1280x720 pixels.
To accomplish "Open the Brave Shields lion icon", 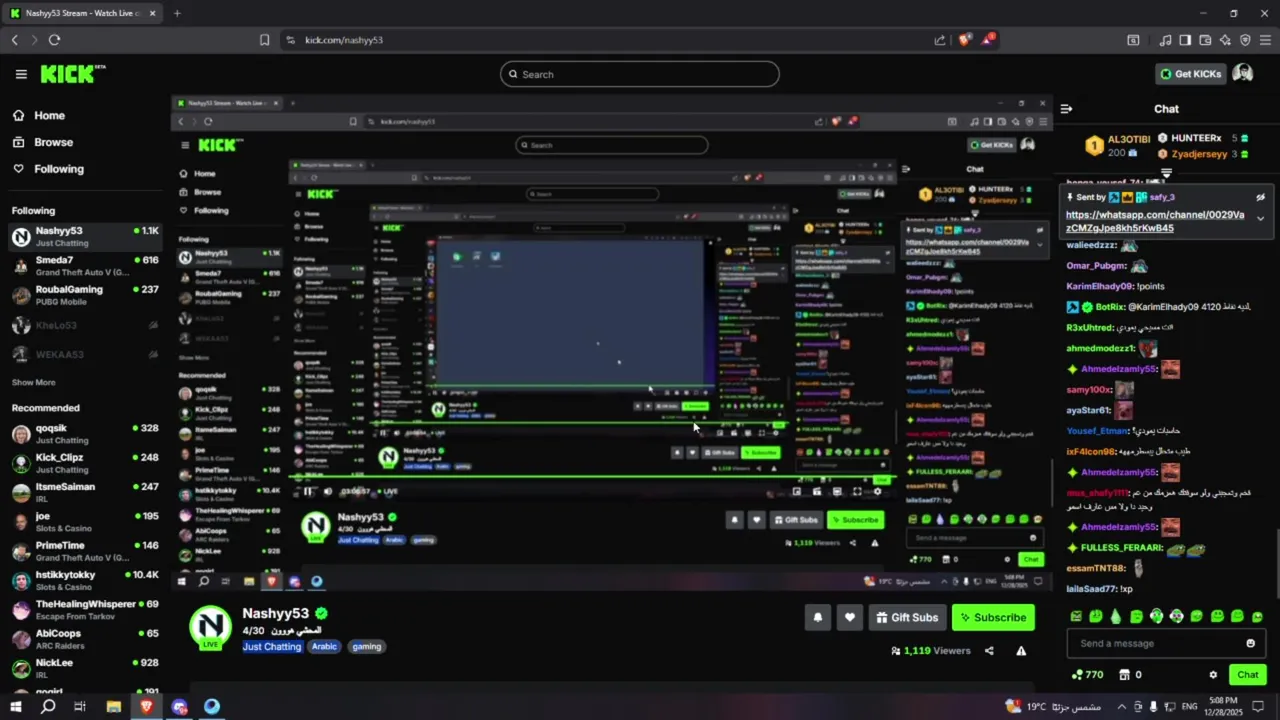I will (x=964, y=40).
